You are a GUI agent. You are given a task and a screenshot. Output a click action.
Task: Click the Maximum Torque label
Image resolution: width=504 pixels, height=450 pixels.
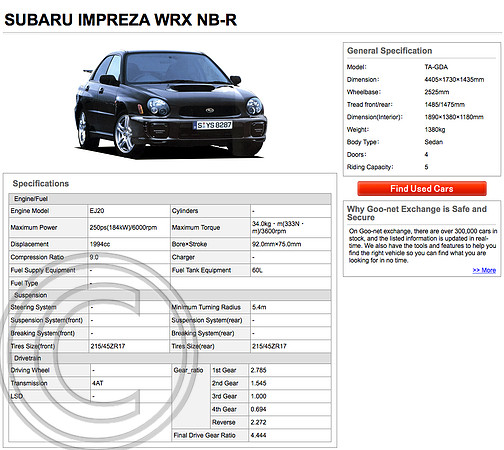[196, 227]
